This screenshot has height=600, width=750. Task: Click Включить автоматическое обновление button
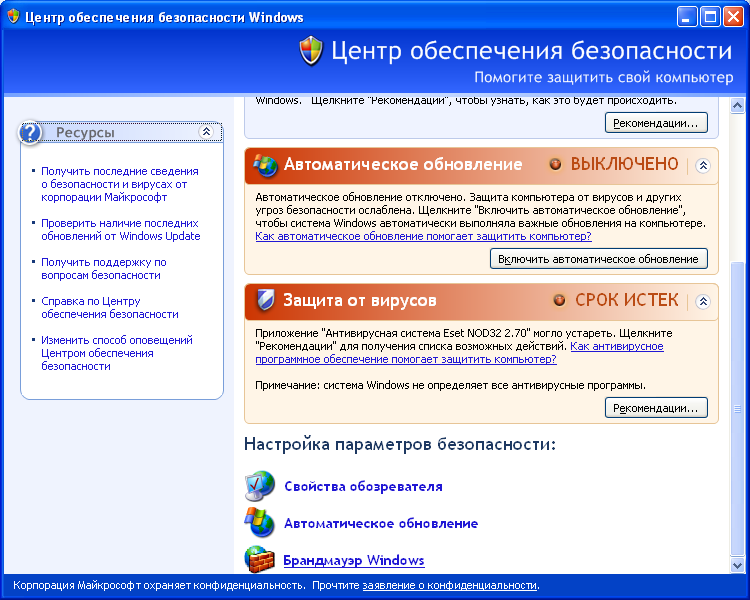click(598, 259)
